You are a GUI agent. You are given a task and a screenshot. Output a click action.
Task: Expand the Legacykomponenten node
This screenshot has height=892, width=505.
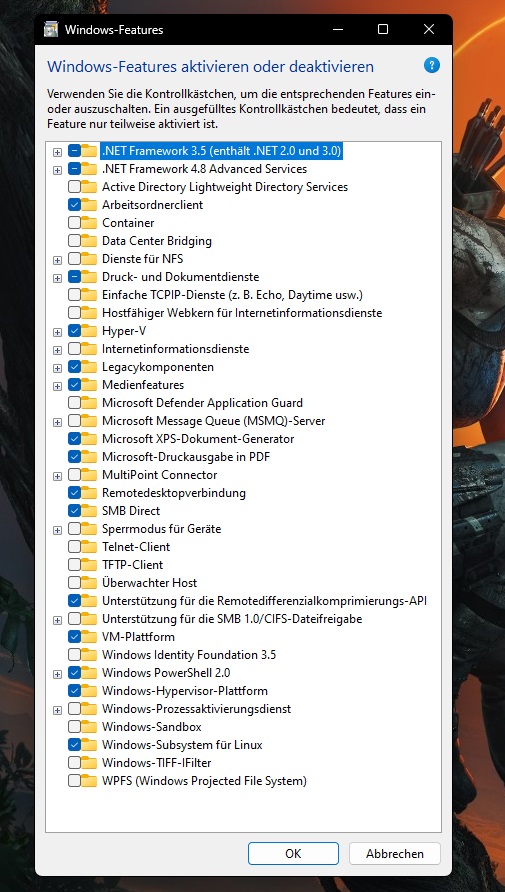pyautogui.click(x=57, y=367)
